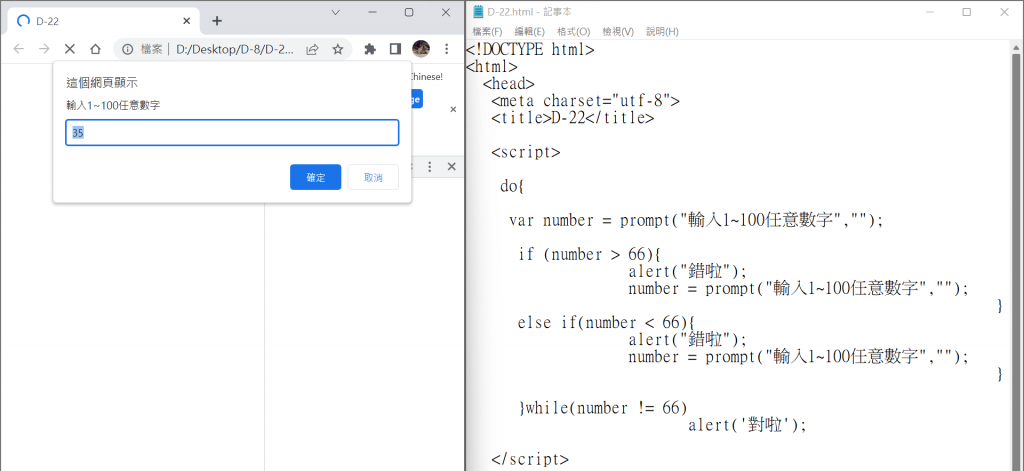The image size is (1024, 471).
Task: Dismiss the translate banner with small X
Action: pyautogui.click(x=453, y=109)
